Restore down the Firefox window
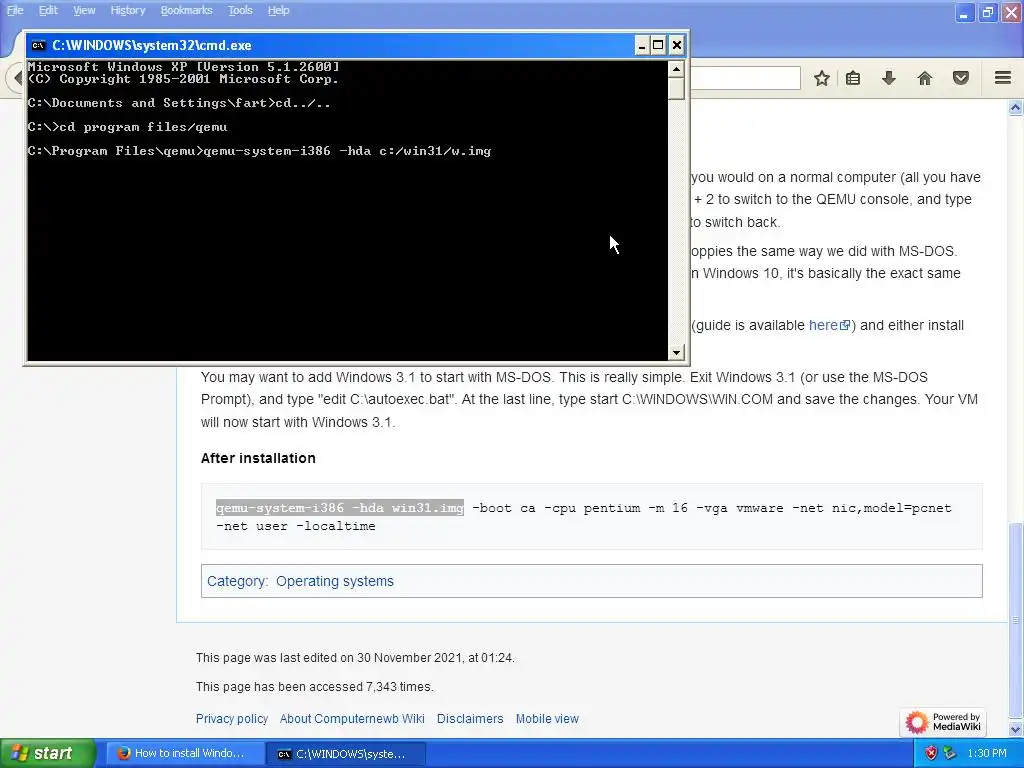 988,12
